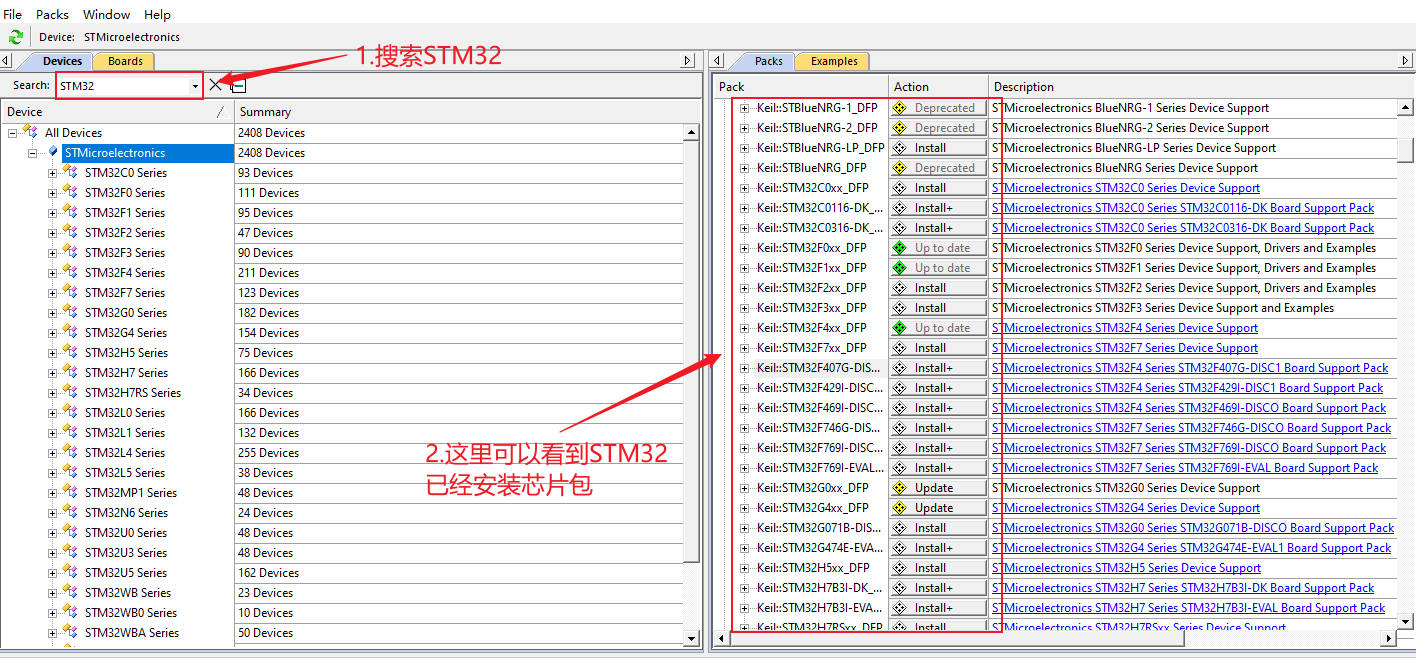1416x658 pixels.
Task: Open the Help menu
Action: click(157, 14)
